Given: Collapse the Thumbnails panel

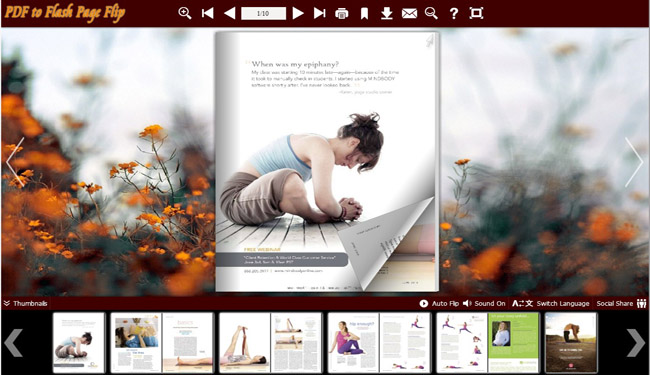Looking at the screenshot, I should (x=25, y=303).
